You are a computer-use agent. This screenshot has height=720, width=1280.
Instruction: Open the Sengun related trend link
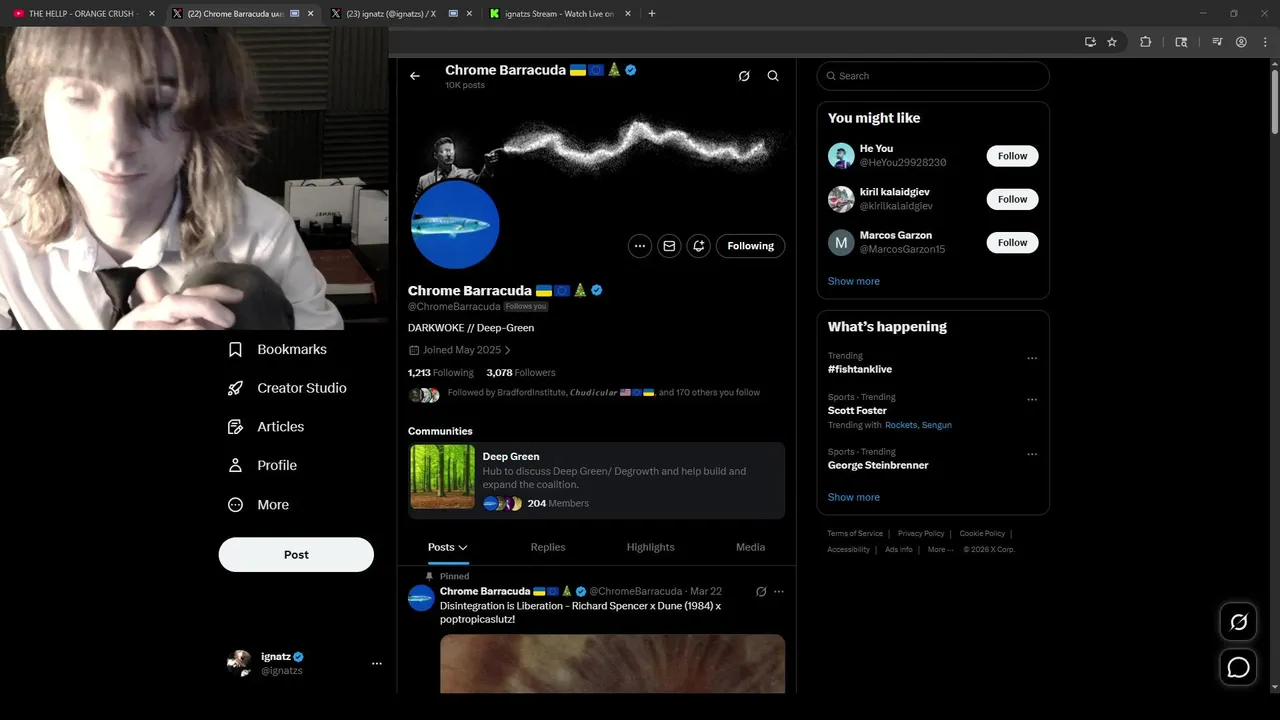937,425
